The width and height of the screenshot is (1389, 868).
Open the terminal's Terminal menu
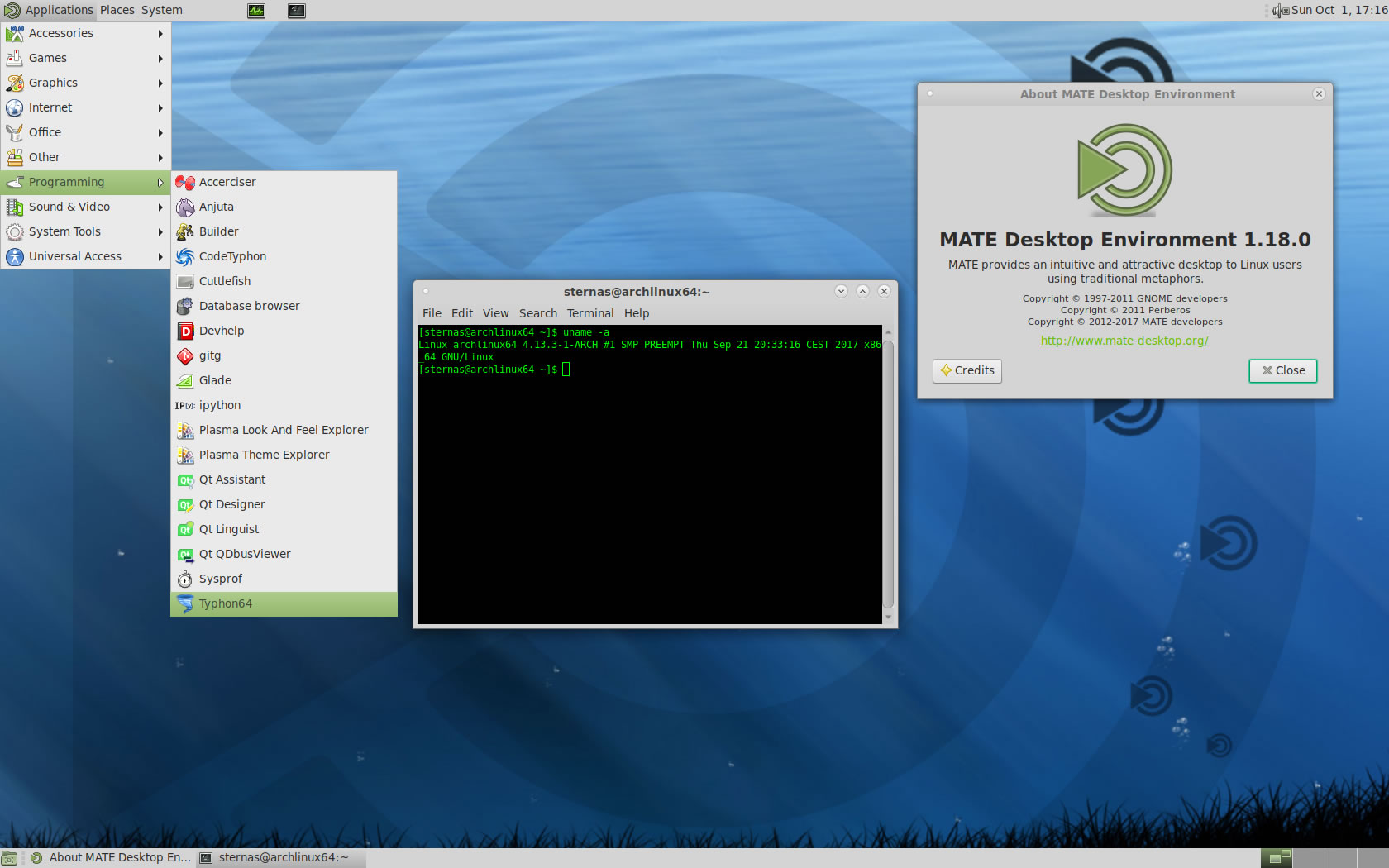(x=590, y=313)
